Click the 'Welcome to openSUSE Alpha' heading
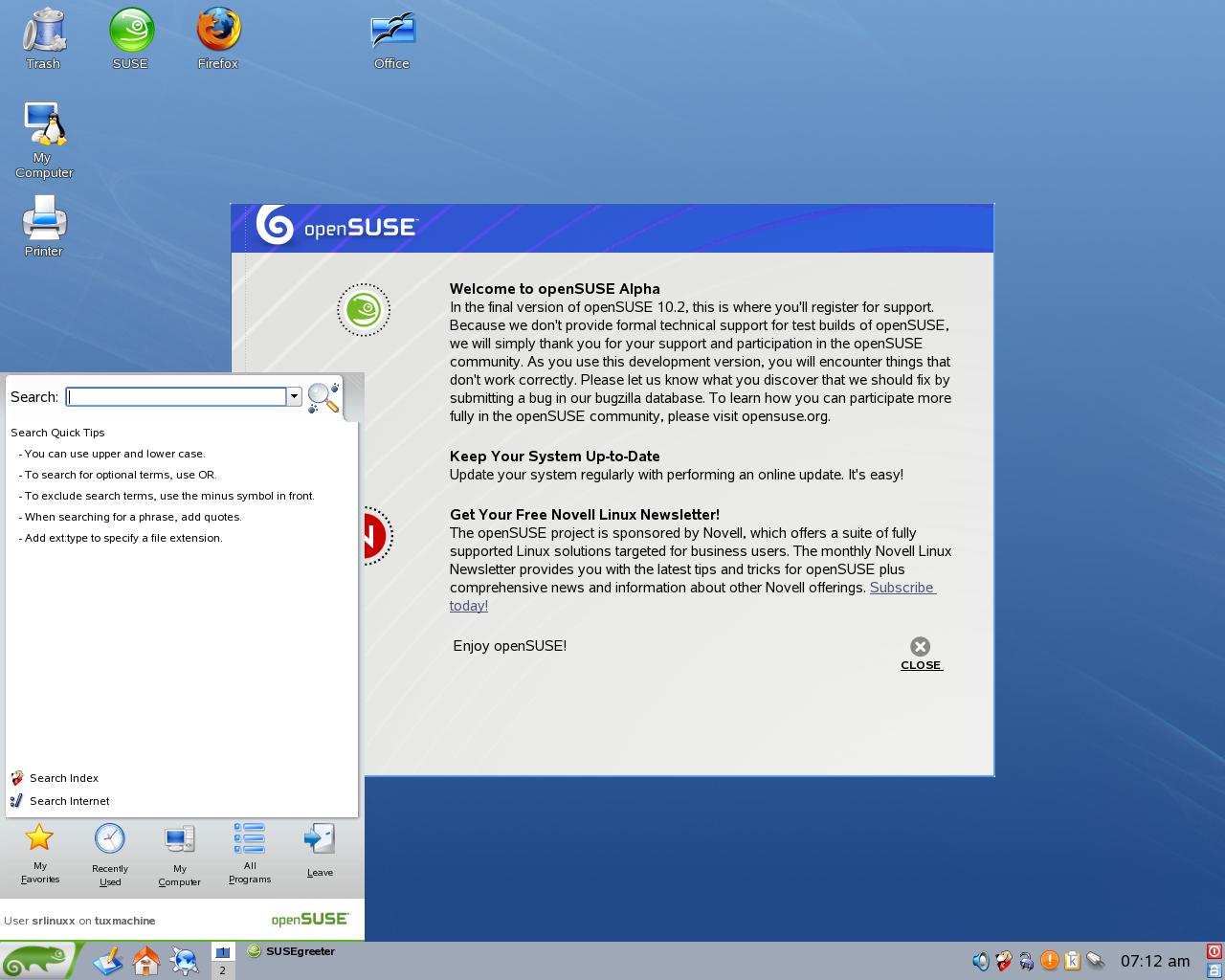 click(555, 289)
